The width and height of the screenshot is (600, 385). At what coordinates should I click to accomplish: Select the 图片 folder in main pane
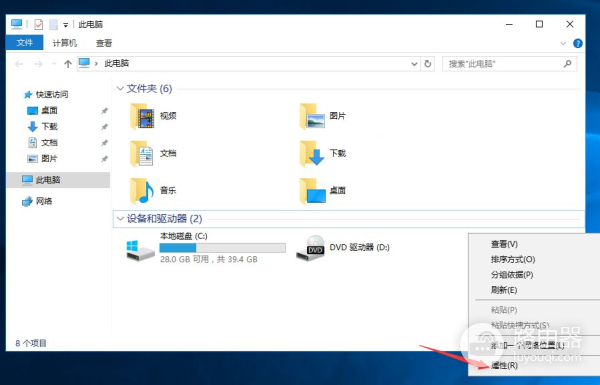point(323,116)
